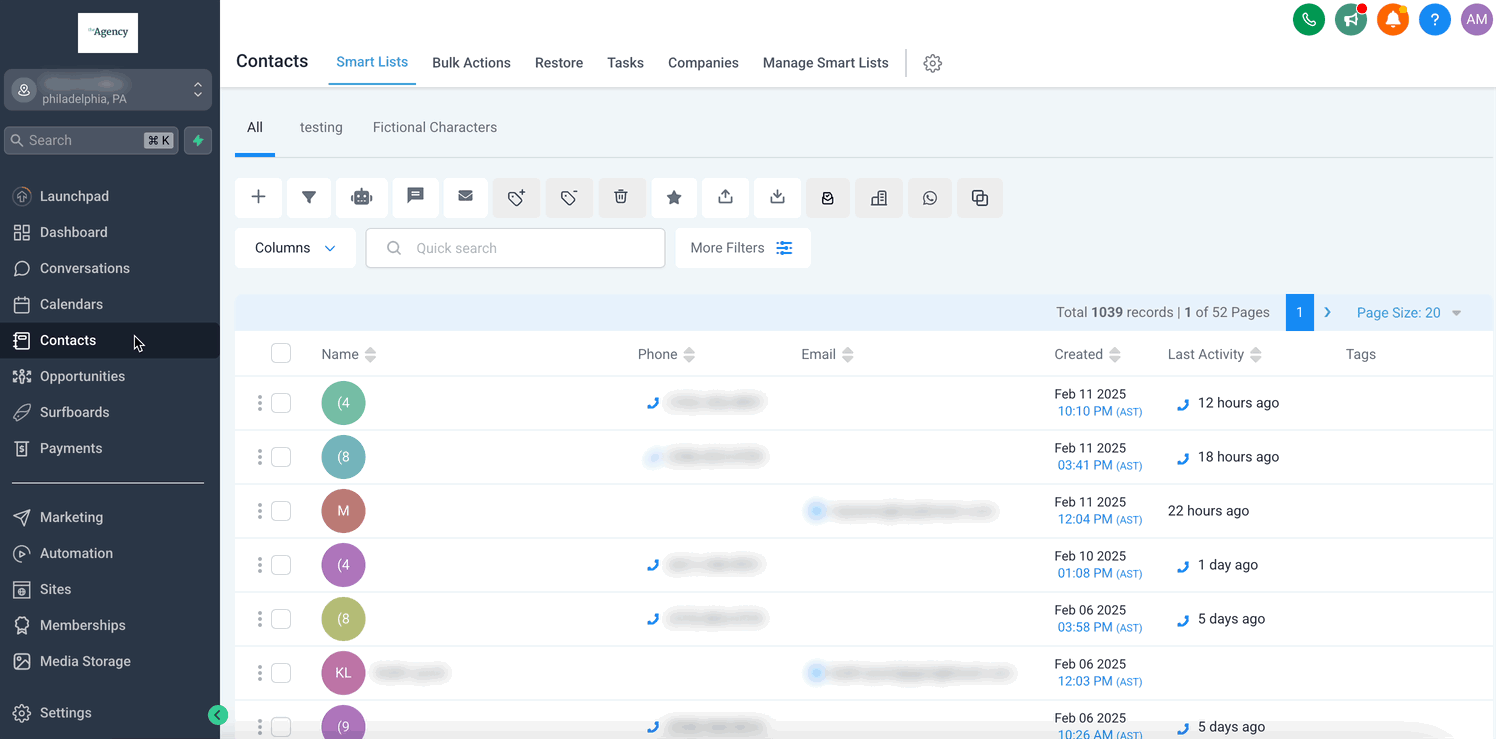Click the remove tag minus icon
1496x739 pixels.
(x=569, y=197)
